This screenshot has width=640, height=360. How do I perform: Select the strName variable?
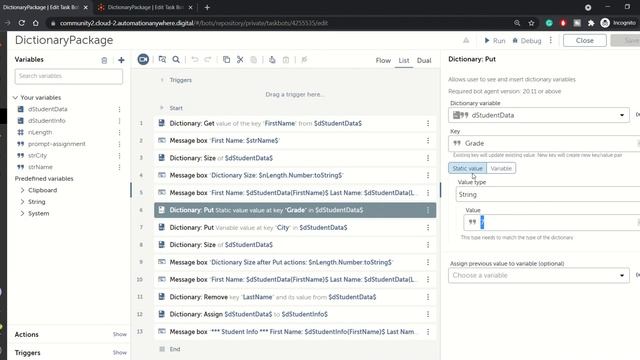pyautogui.click(x=40, y=167)
